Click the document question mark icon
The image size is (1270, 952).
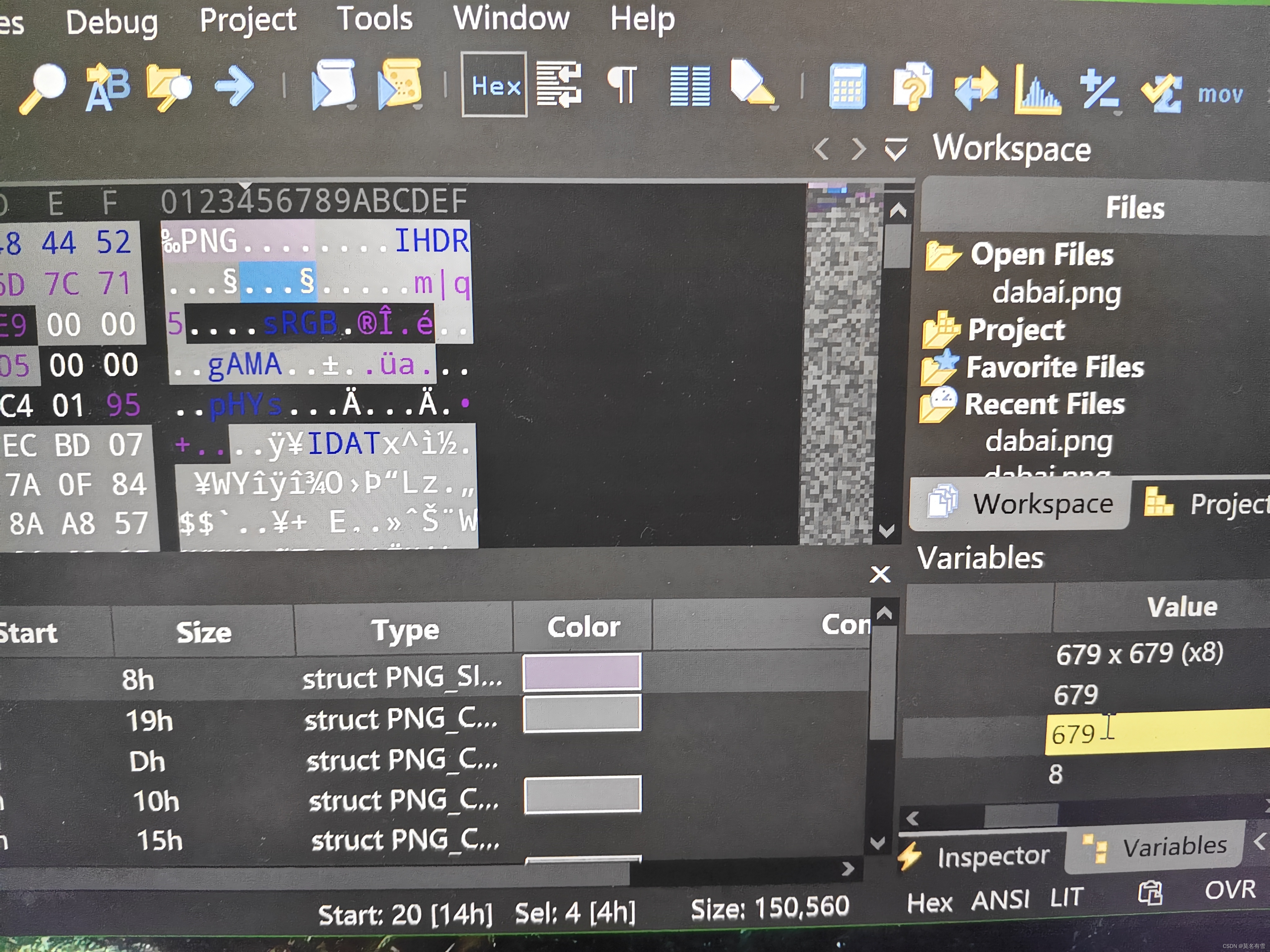912,86
